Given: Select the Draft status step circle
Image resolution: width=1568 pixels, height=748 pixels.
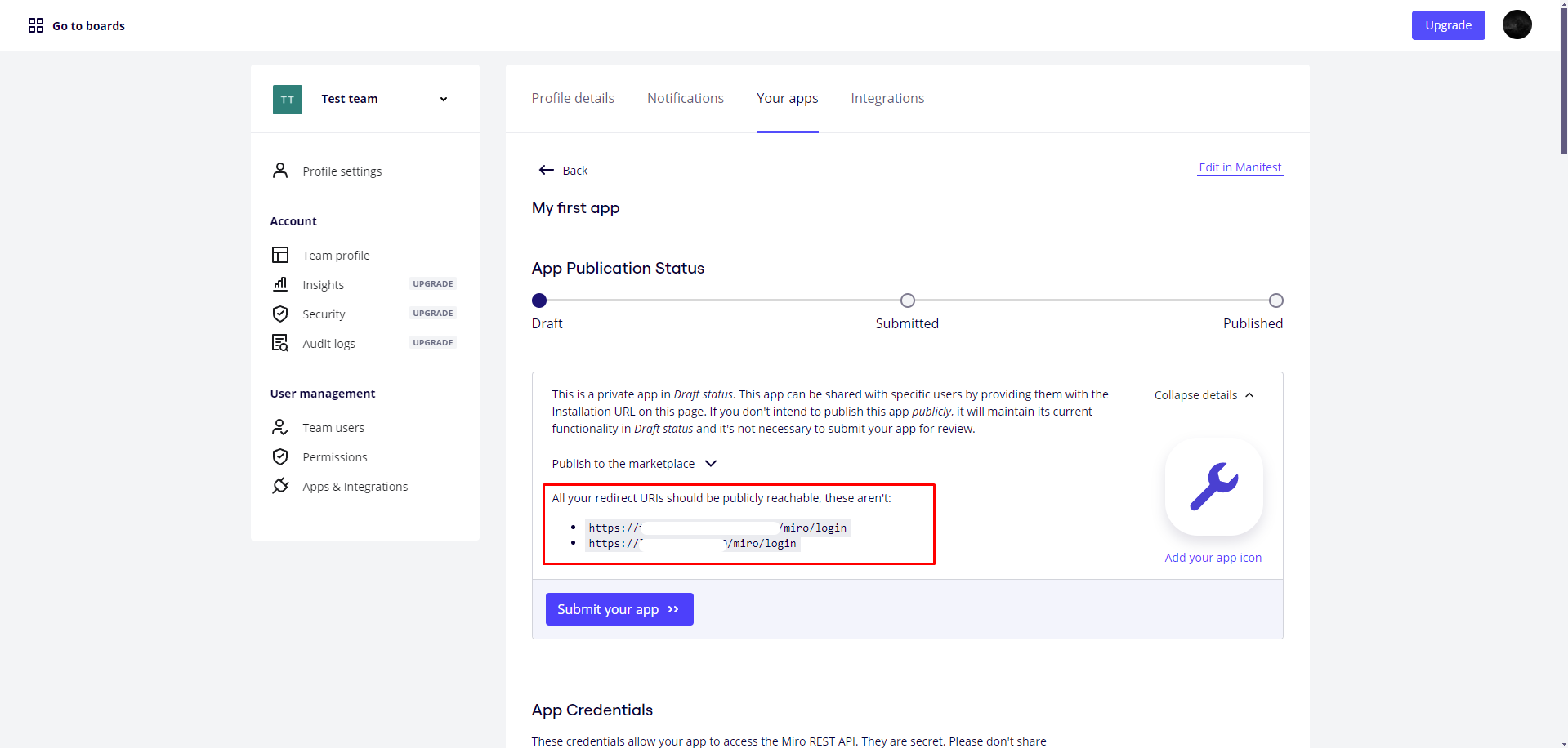Looking at the screenshot, I should 539,301.
